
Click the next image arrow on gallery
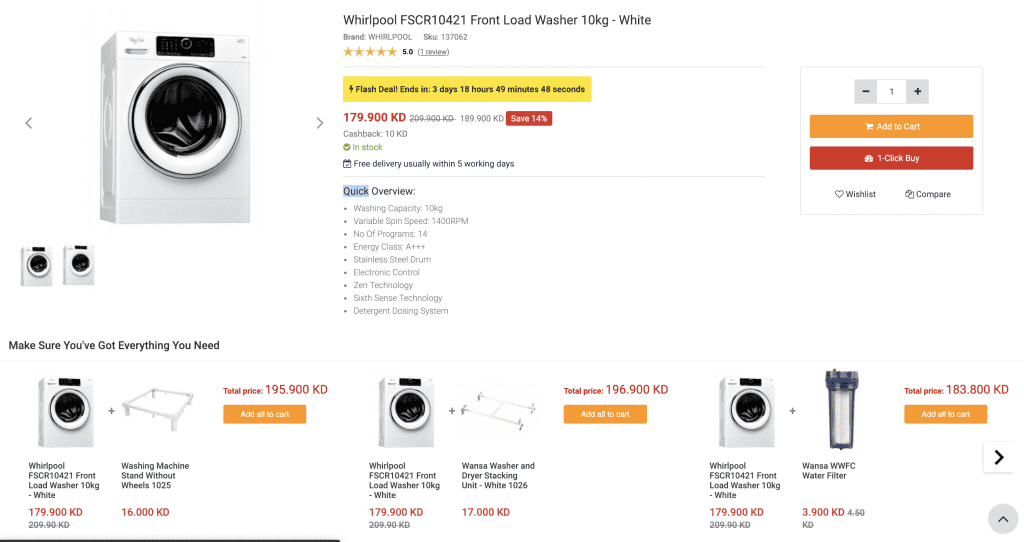pos(320,123)
